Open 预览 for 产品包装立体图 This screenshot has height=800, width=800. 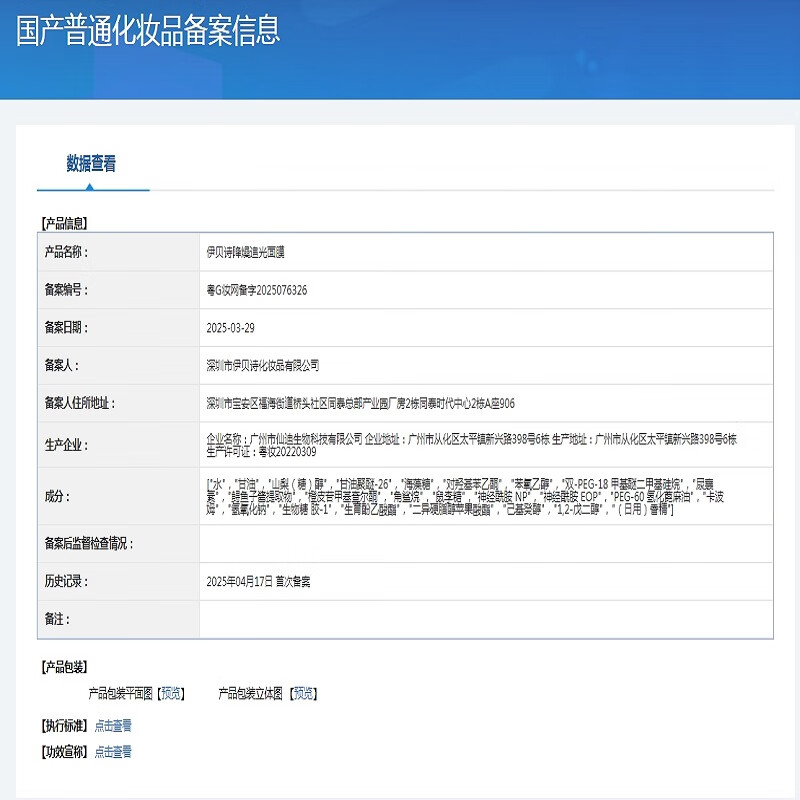307,690
